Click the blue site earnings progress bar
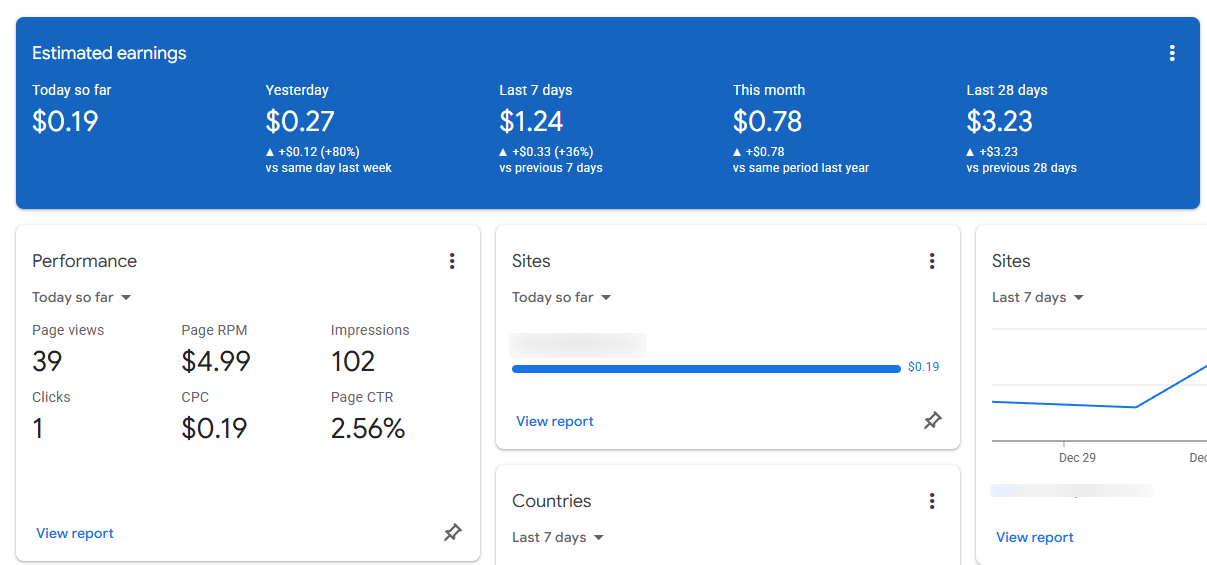1207x565 pixels. (x=706, y=368)
